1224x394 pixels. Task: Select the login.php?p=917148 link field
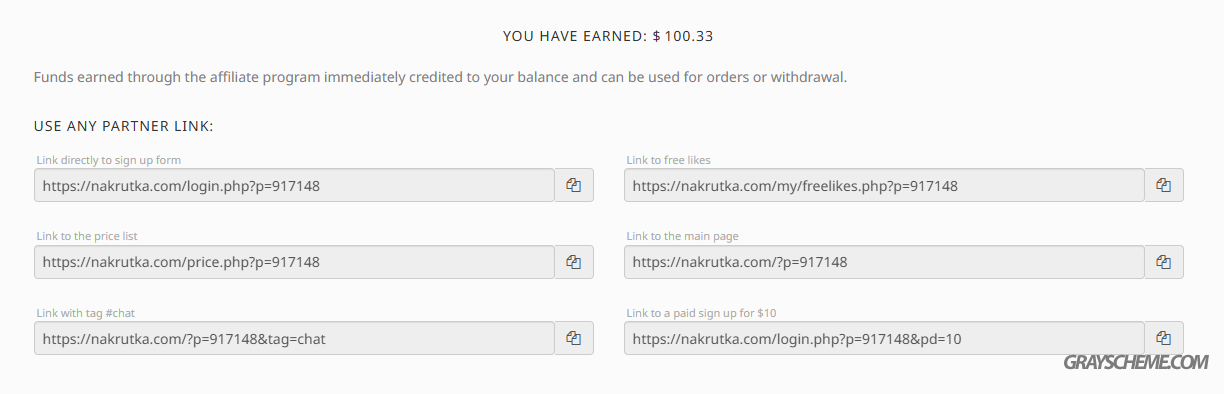click(294, 185)
